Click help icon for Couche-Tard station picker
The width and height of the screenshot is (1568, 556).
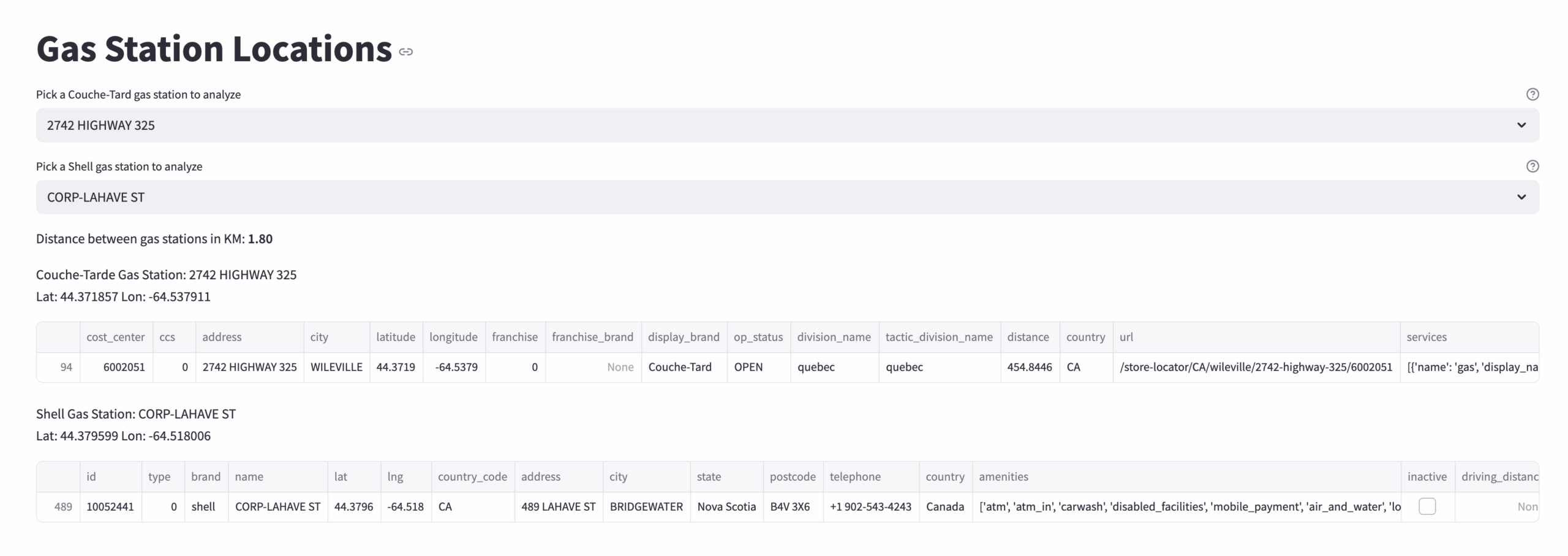click(1532, 94)
